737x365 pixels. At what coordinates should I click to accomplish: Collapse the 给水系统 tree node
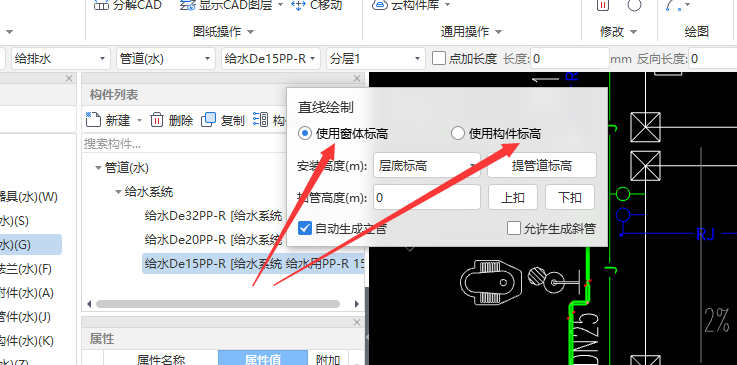[x=118, y=192]
